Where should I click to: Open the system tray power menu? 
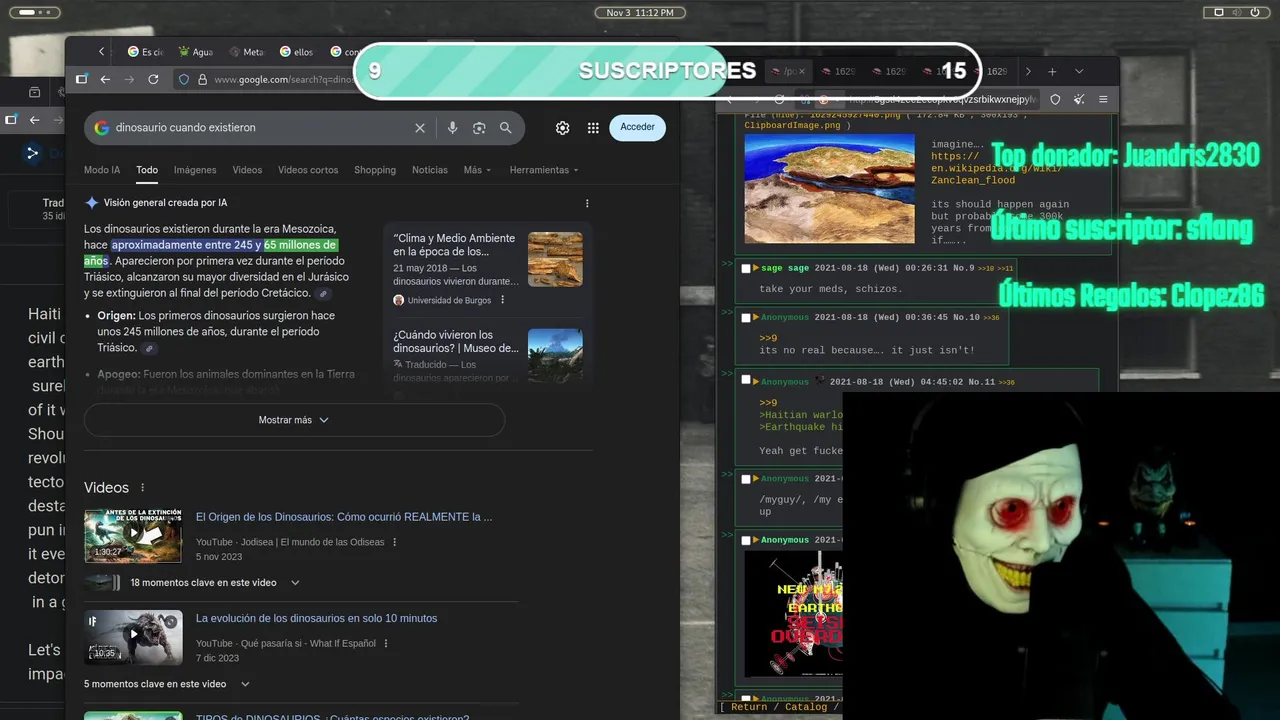1256,12
